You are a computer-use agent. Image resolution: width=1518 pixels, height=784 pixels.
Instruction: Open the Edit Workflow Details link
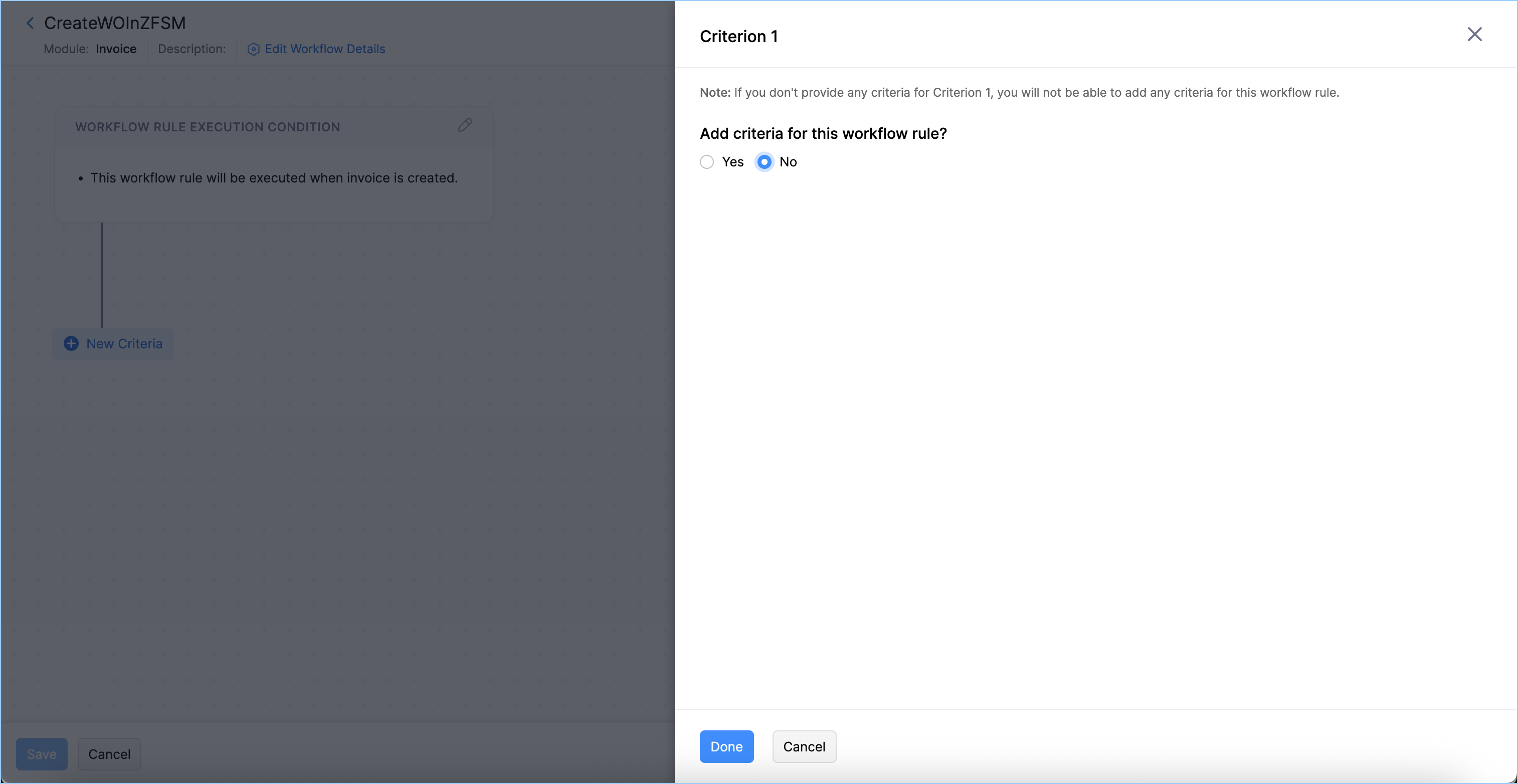(x=325, y=49)
